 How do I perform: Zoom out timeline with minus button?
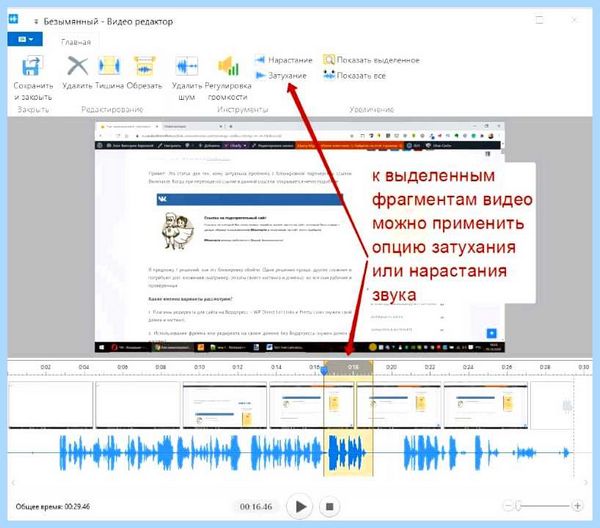tap(508, 506)
